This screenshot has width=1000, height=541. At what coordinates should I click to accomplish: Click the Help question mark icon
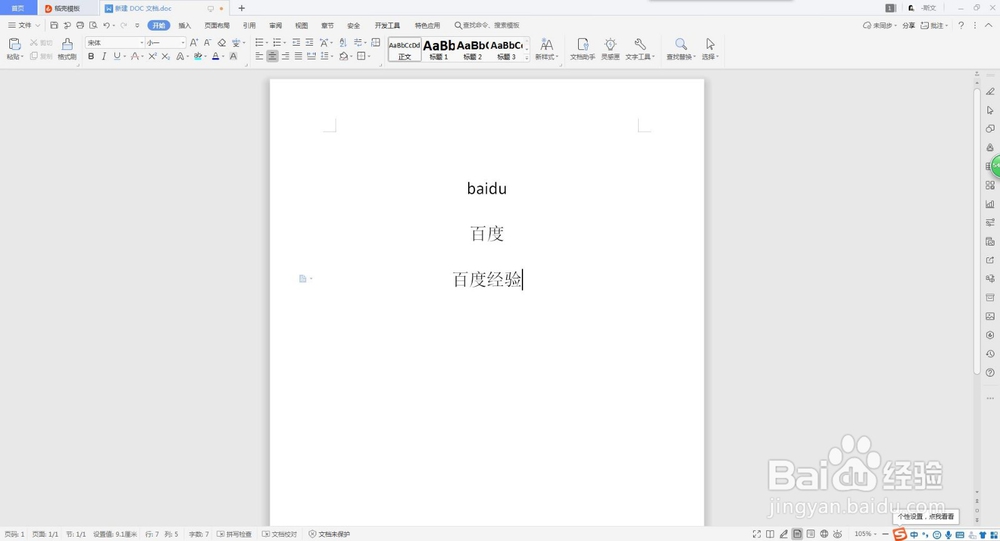[961, 26]
